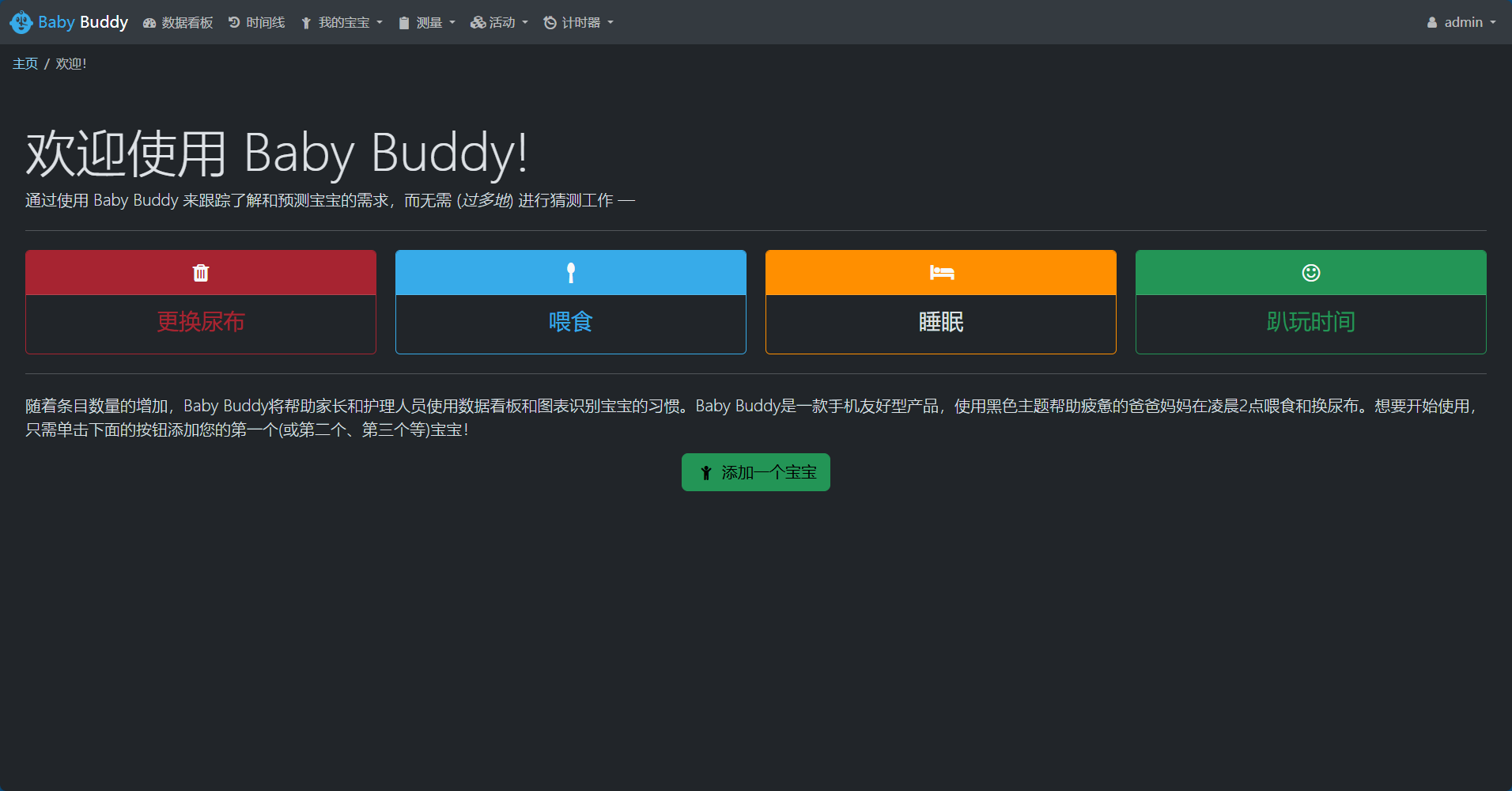1512x791 pixels.
Task: Open the 趴玩时间 card
Action: (1311, 302)
